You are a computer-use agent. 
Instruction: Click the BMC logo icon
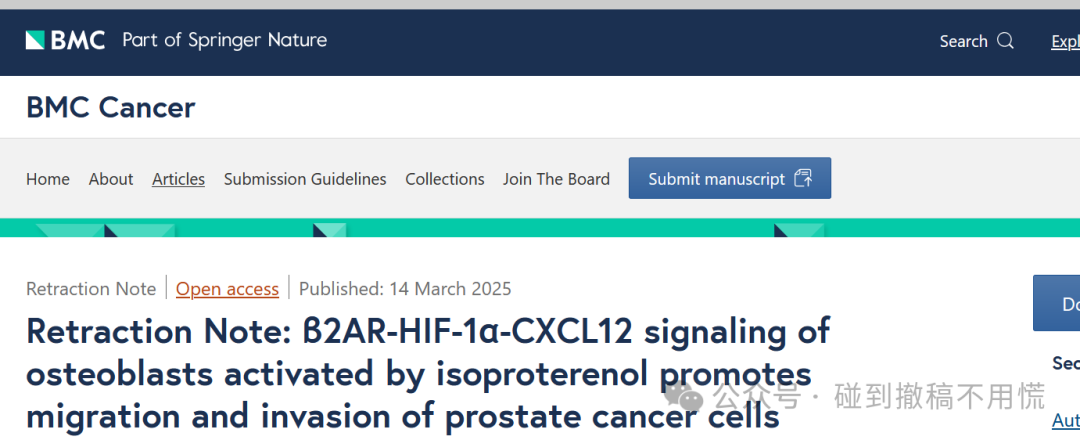[35, 41]
